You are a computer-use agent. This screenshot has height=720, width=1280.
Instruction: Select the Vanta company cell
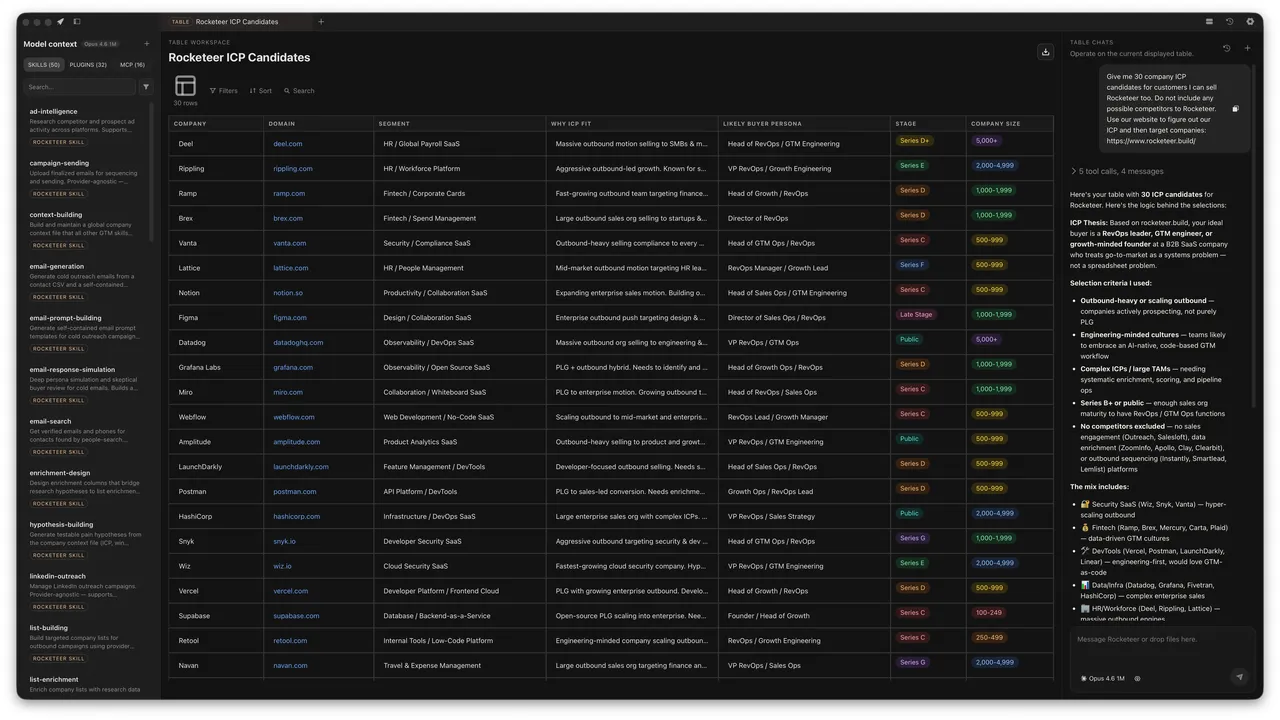click(x=216, y=243)
